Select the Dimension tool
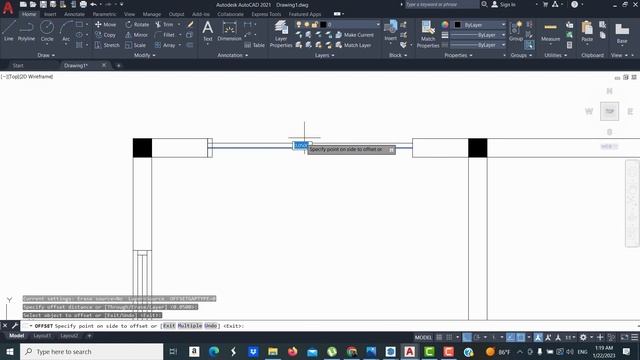640x360 pixels. [x=229, y=31]
